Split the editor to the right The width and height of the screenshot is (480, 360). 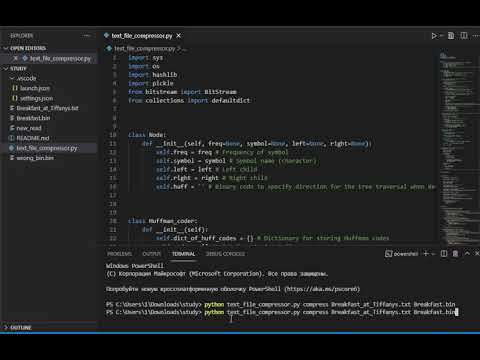(464, 36)
